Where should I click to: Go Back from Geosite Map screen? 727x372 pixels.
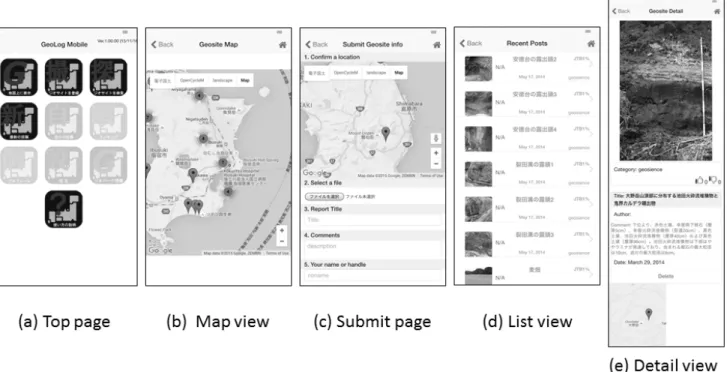tap(162, 45)
